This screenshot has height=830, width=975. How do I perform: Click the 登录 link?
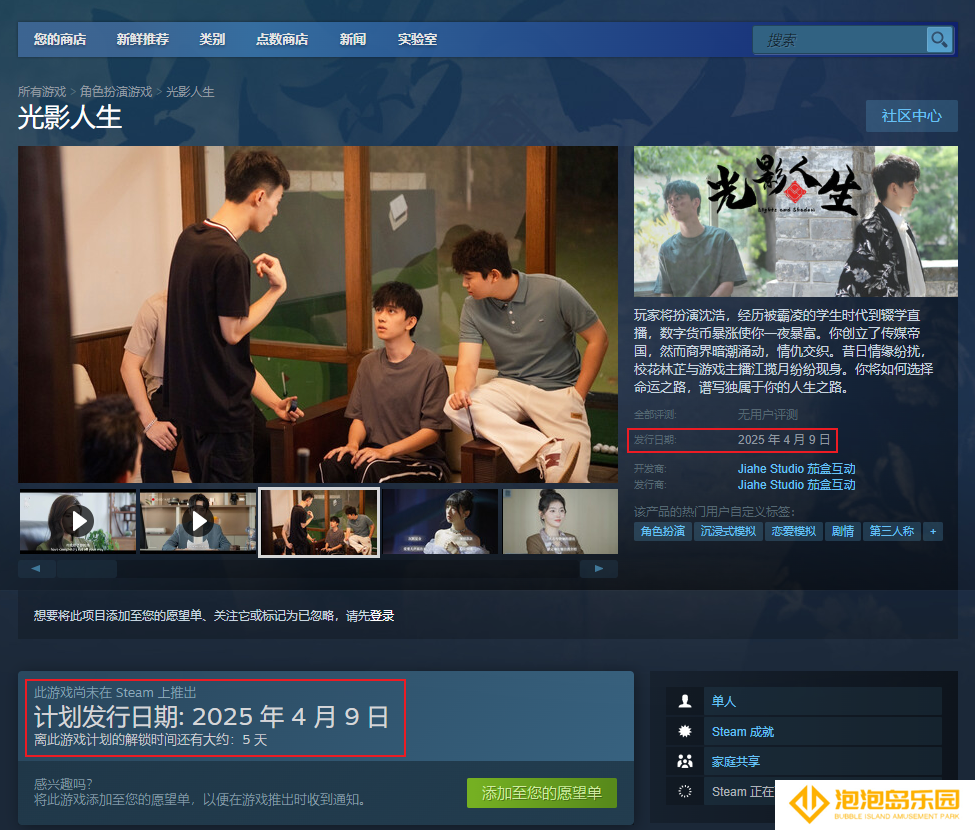pos(382,616)
